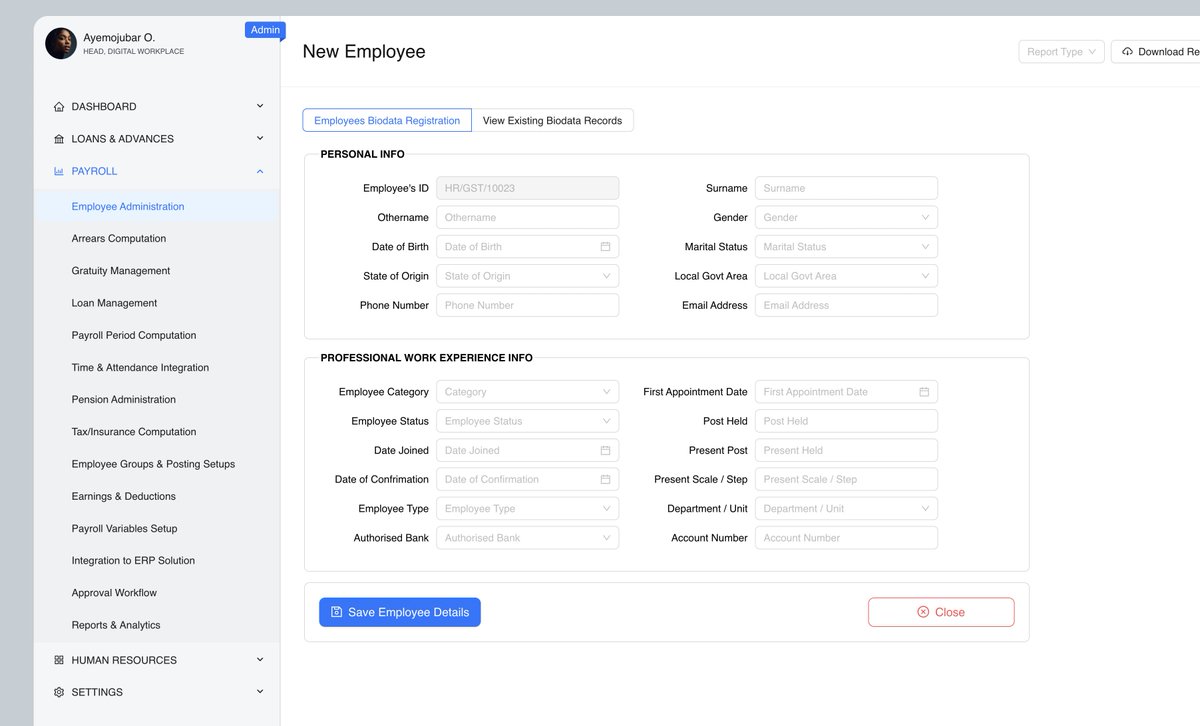Open the Marital Status dropdown
This screenshot has width=1200, height=726.
[846, 247]
